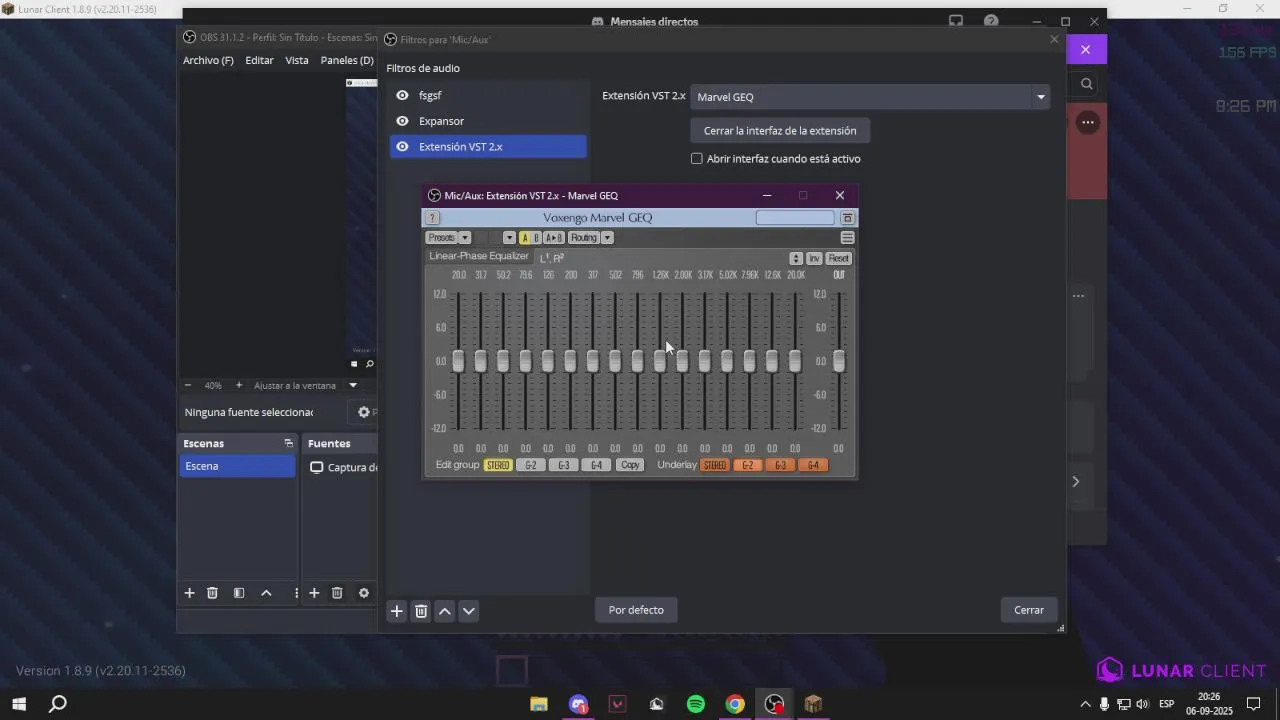Open Google Chrome from the taskbar
Image resolution: width=1280 pixels, height=720 pixels.
(735, 704)
